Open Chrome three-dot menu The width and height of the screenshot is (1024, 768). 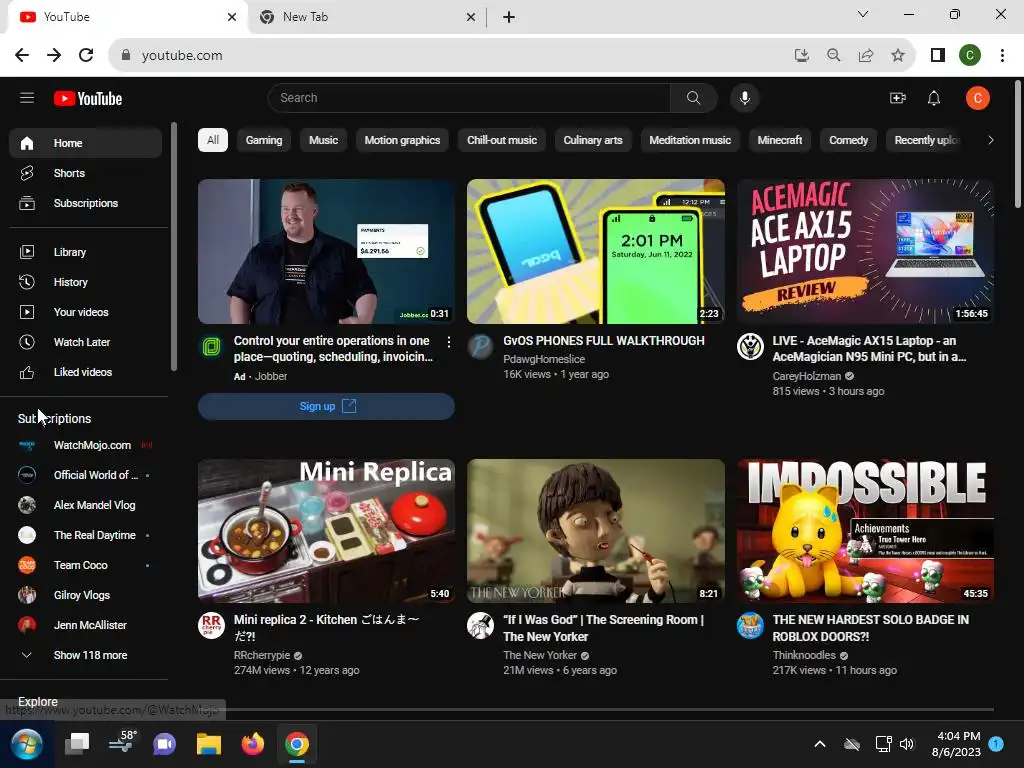point(1002,56)
